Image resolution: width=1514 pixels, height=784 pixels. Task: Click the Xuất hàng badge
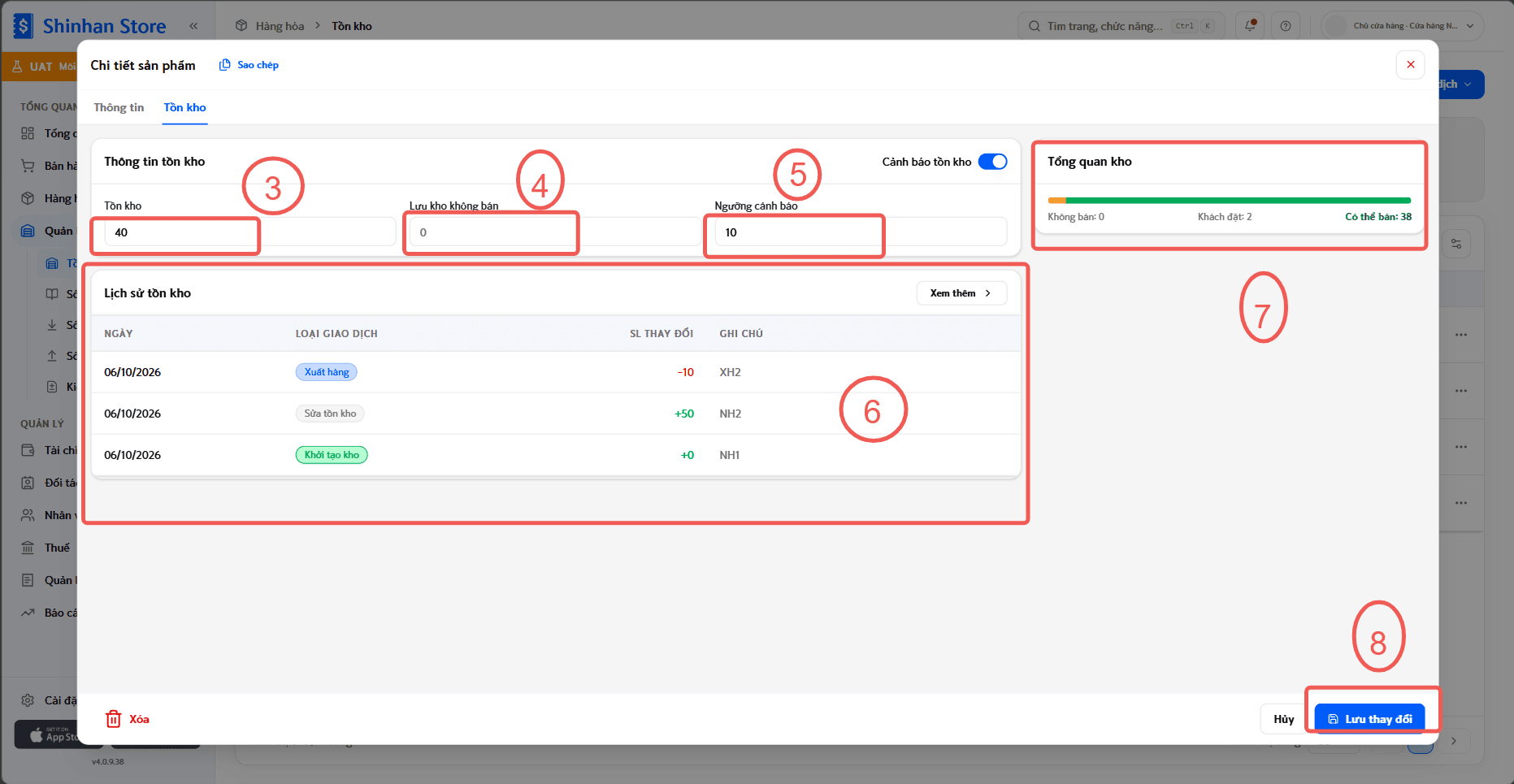tap(327, 372)
